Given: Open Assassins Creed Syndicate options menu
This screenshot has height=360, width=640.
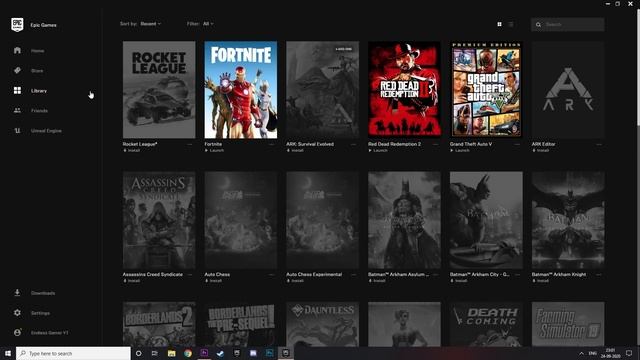Looking at the screenshot, I should point(190,275).
